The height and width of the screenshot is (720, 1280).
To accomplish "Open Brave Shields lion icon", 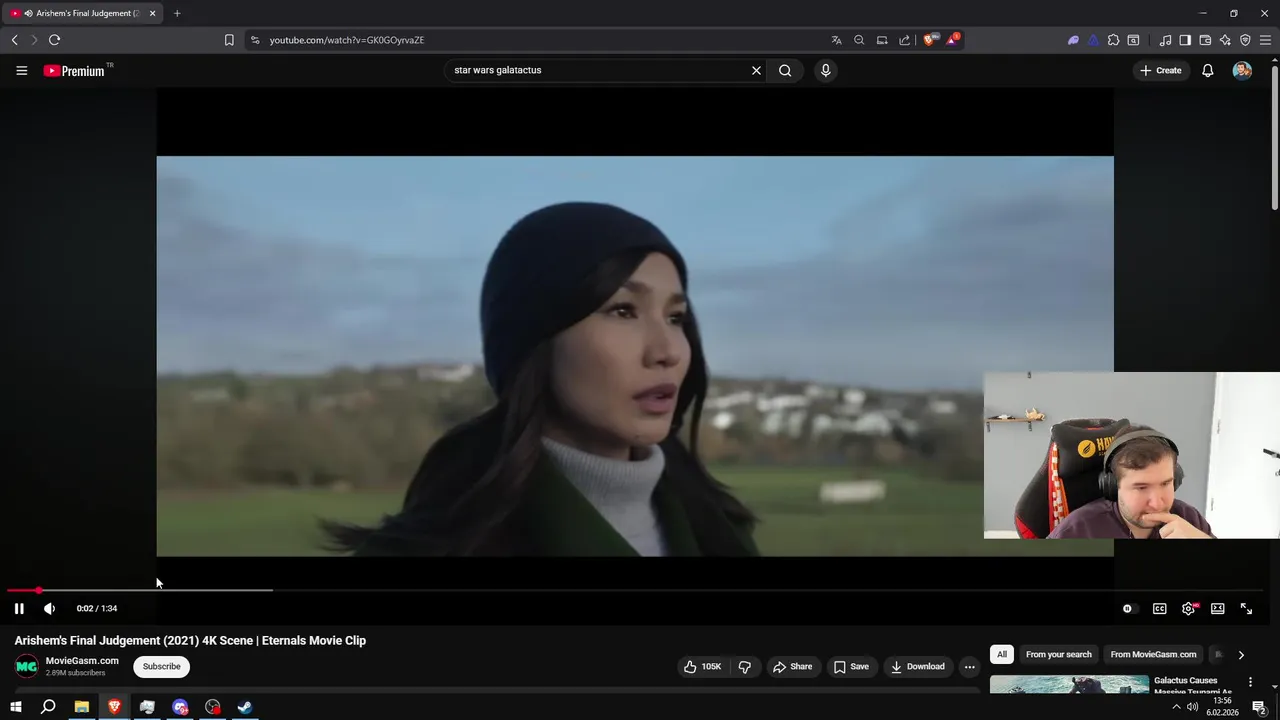I will (x=930, y=40).
